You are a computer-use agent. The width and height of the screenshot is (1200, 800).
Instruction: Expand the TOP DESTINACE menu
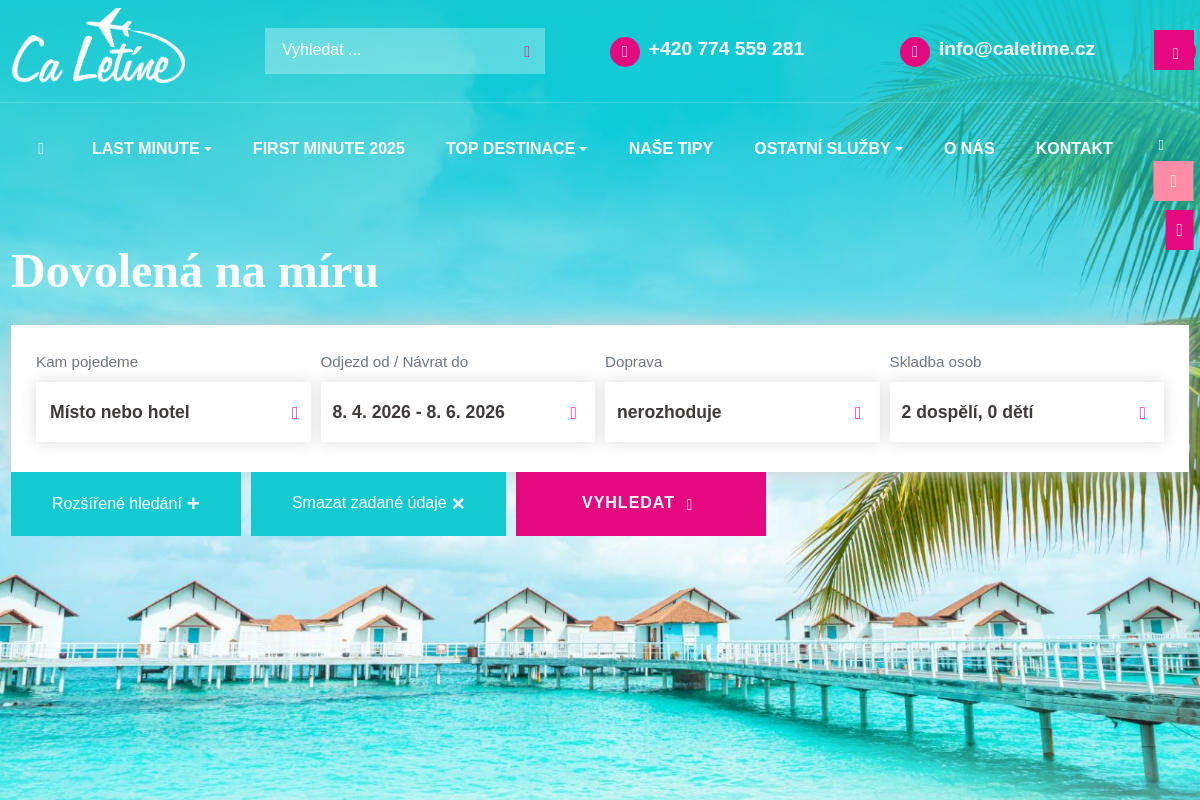tap(516, 148)
